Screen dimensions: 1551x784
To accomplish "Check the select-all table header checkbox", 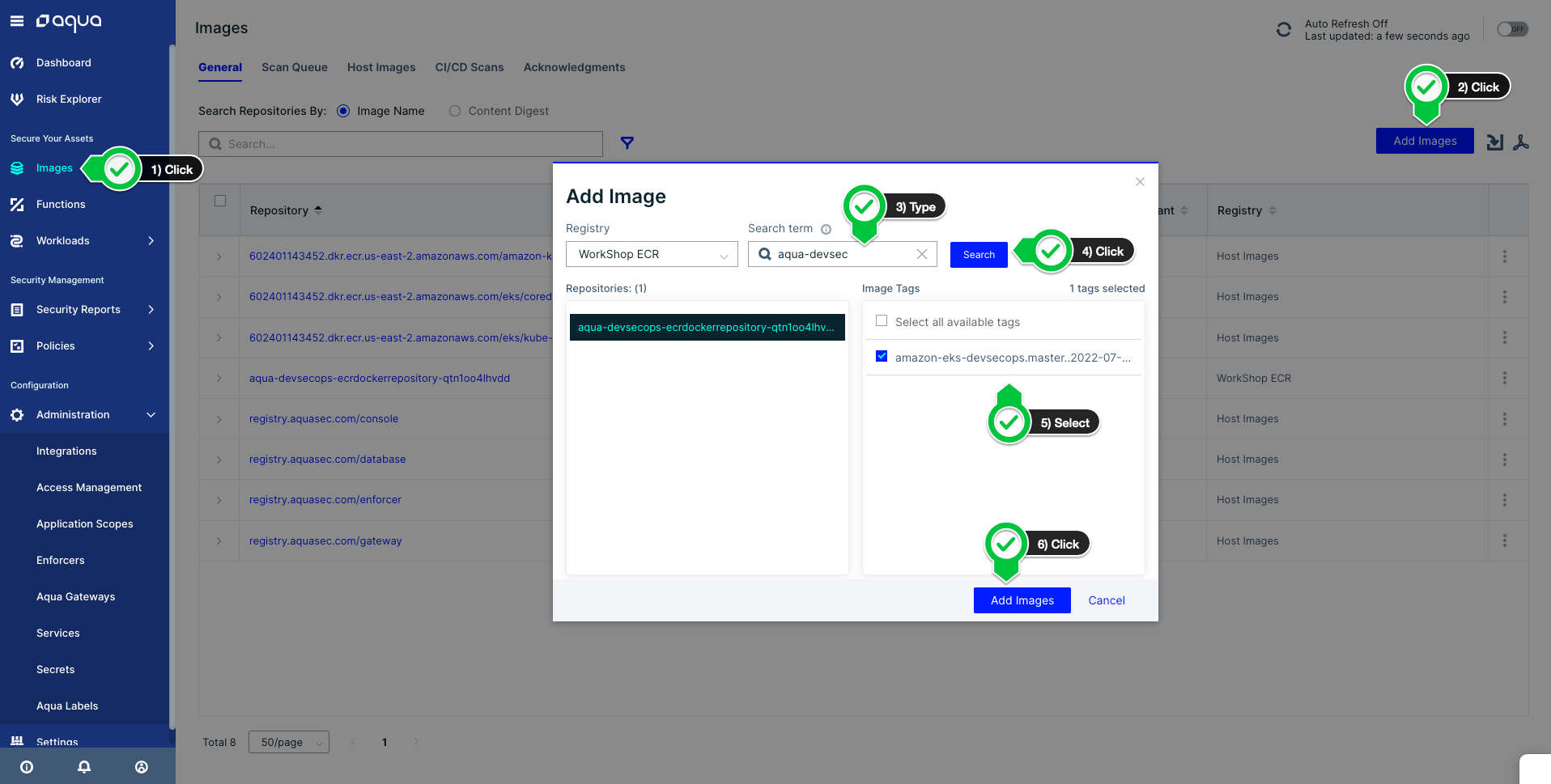I will (x=220, y=201).
